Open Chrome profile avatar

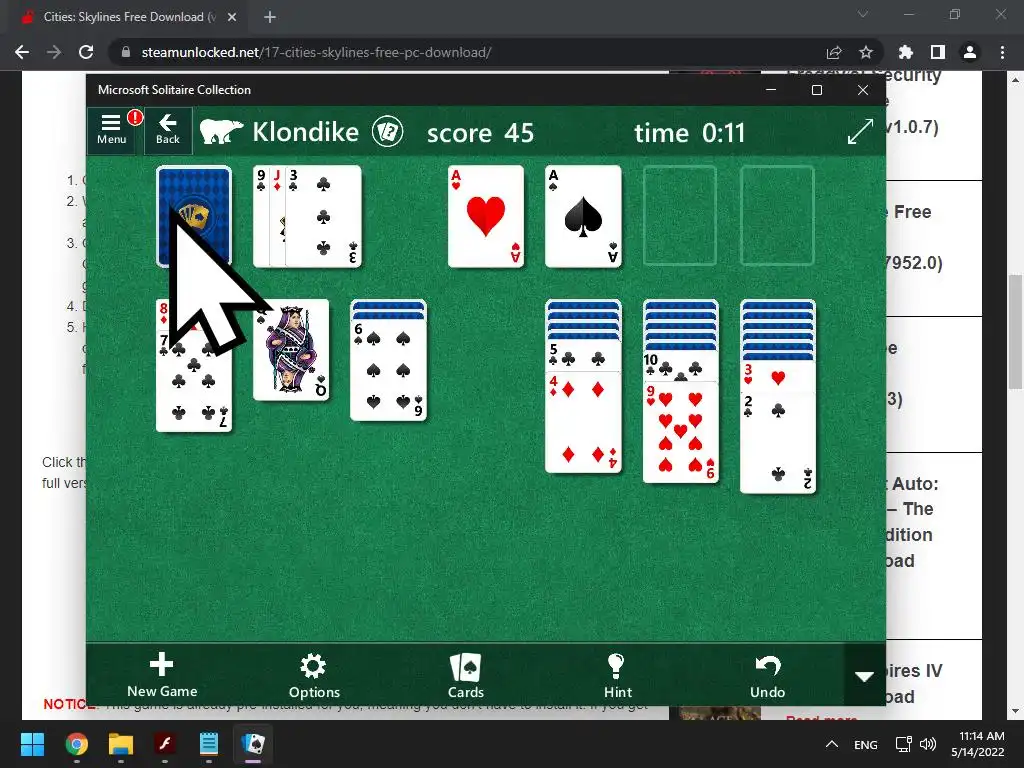(970, 52)
